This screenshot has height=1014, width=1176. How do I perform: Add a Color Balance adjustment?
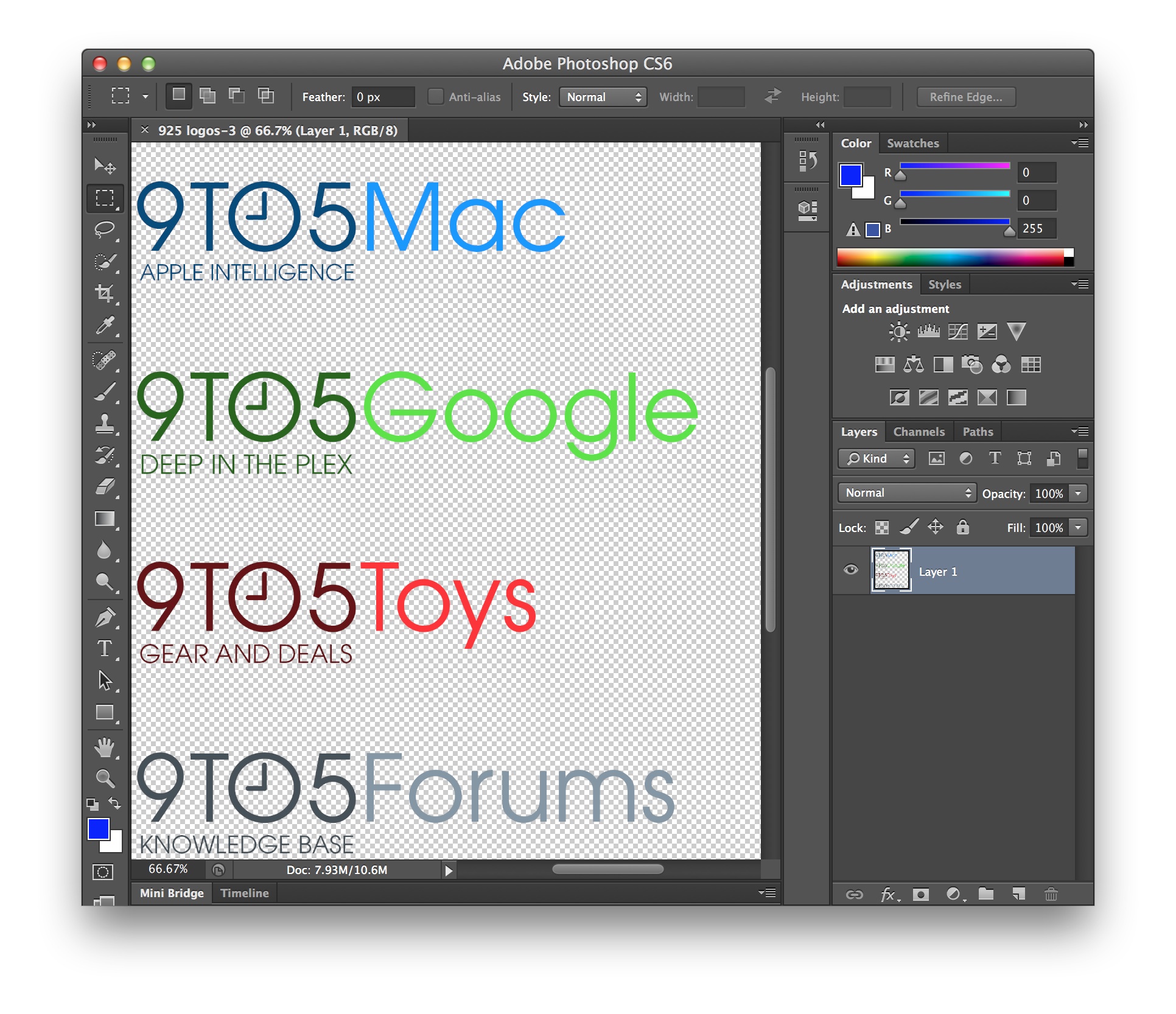[x=914, y=365]
